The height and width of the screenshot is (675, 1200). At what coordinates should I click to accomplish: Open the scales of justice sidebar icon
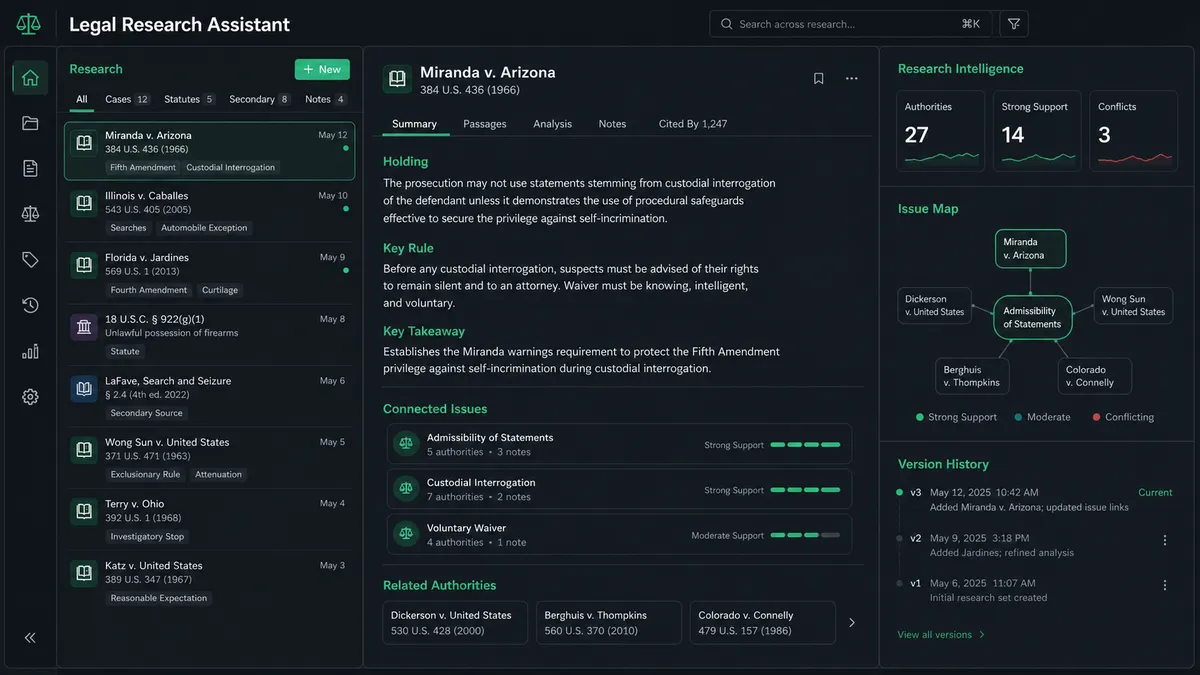pos(30,214)
